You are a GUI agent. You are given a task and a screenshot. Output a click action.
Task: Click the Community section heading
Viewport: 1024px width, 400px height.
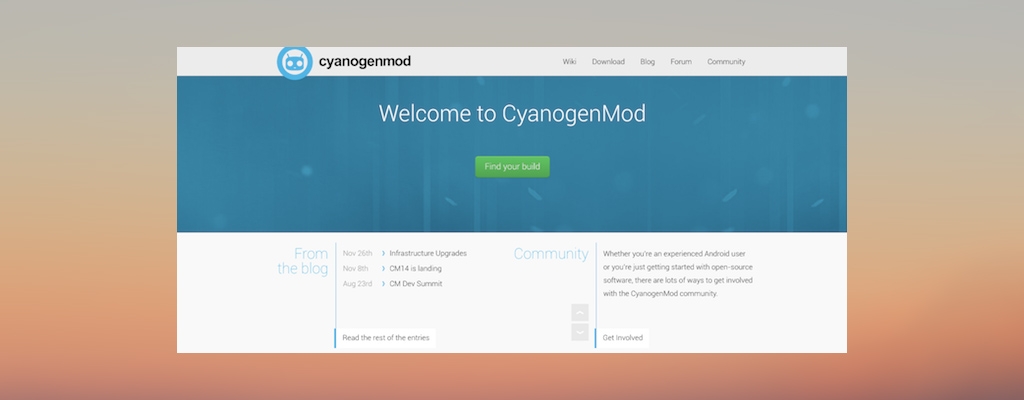pos(551,254)
